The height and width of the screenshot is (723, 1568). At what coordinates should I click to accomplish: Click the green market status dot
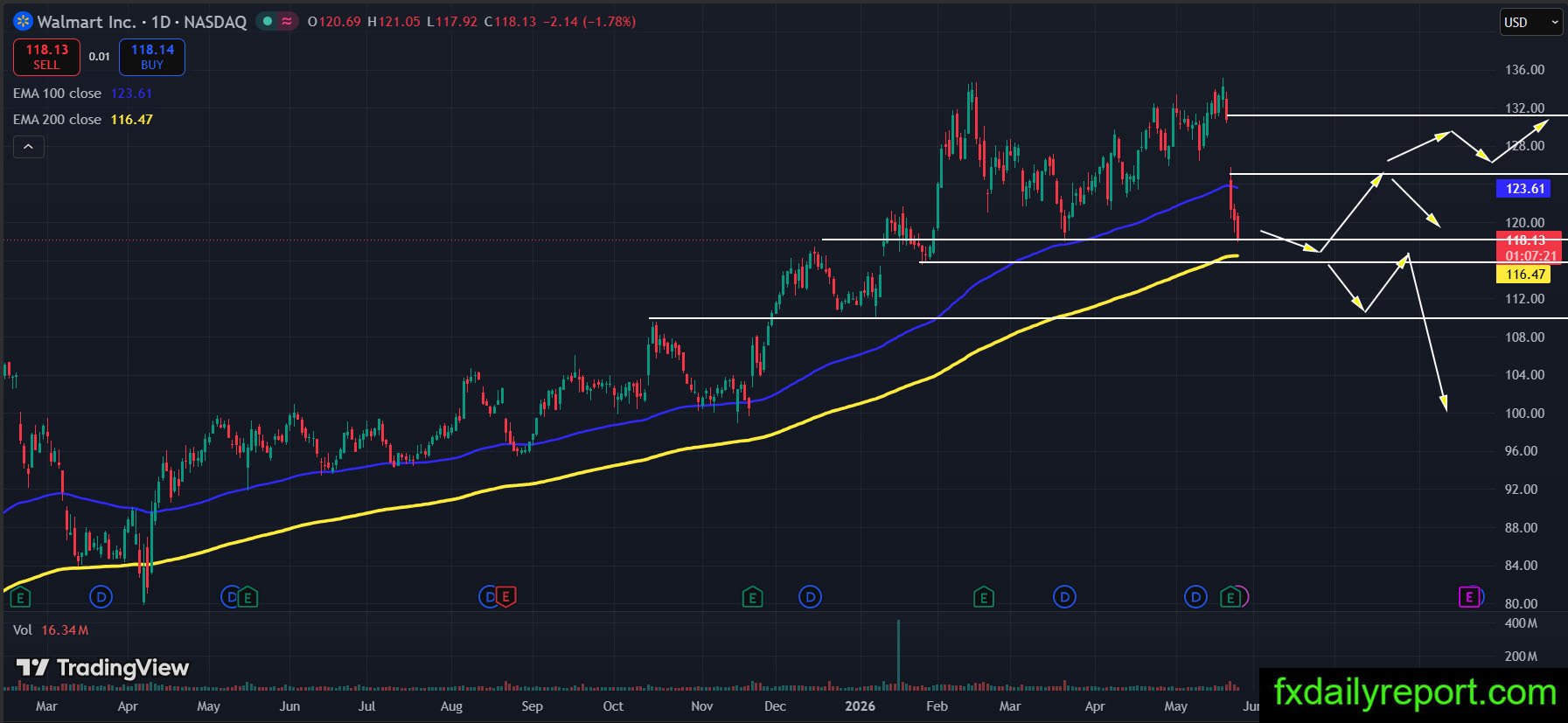pos(268,21)
